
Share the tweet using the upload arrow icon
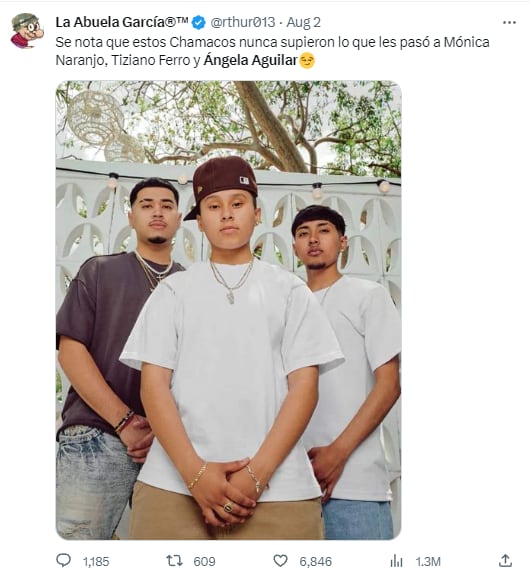coord(506,560)
